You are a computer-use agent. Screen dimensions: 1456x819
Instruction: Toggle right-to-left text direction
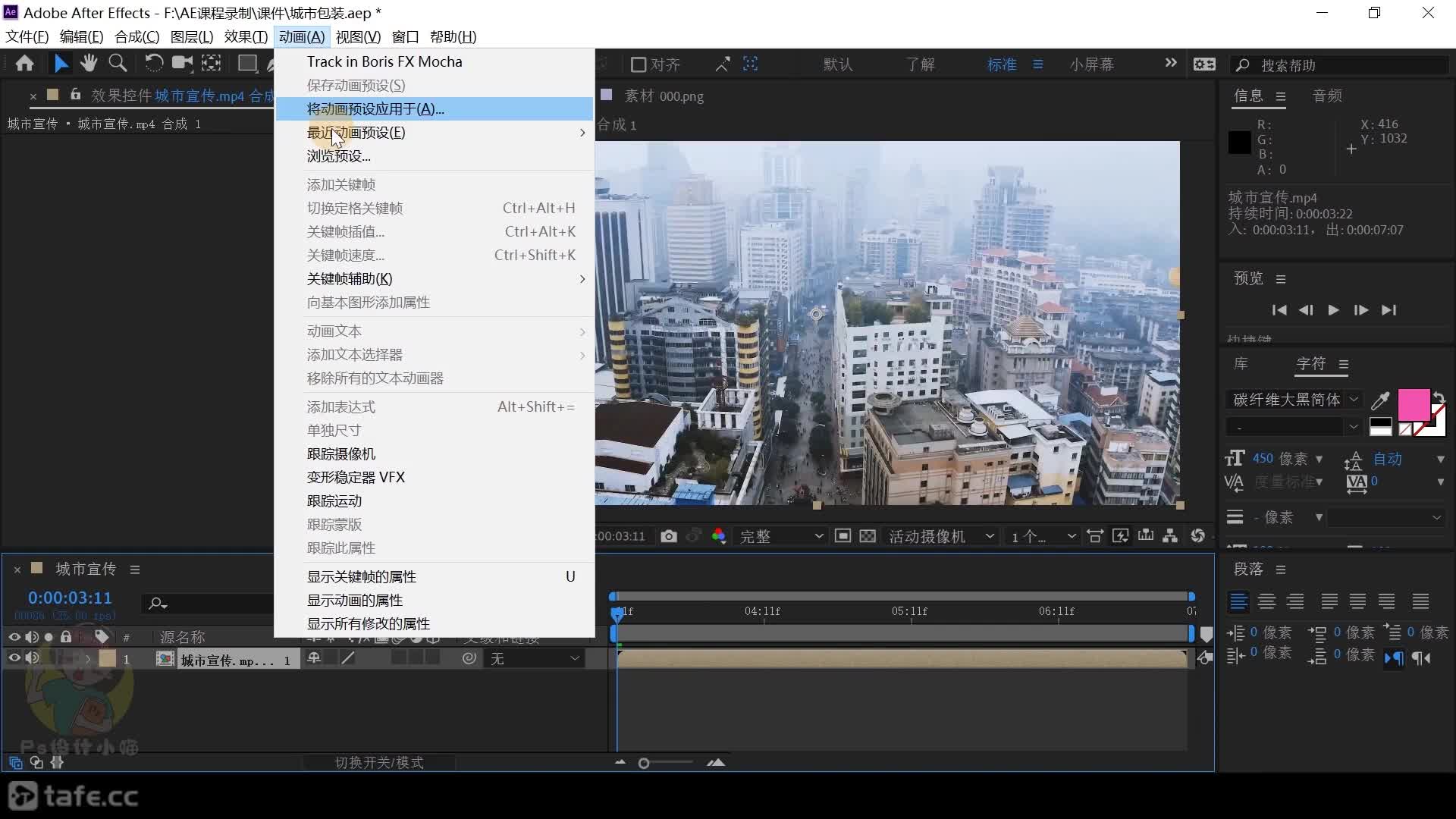1422,658
